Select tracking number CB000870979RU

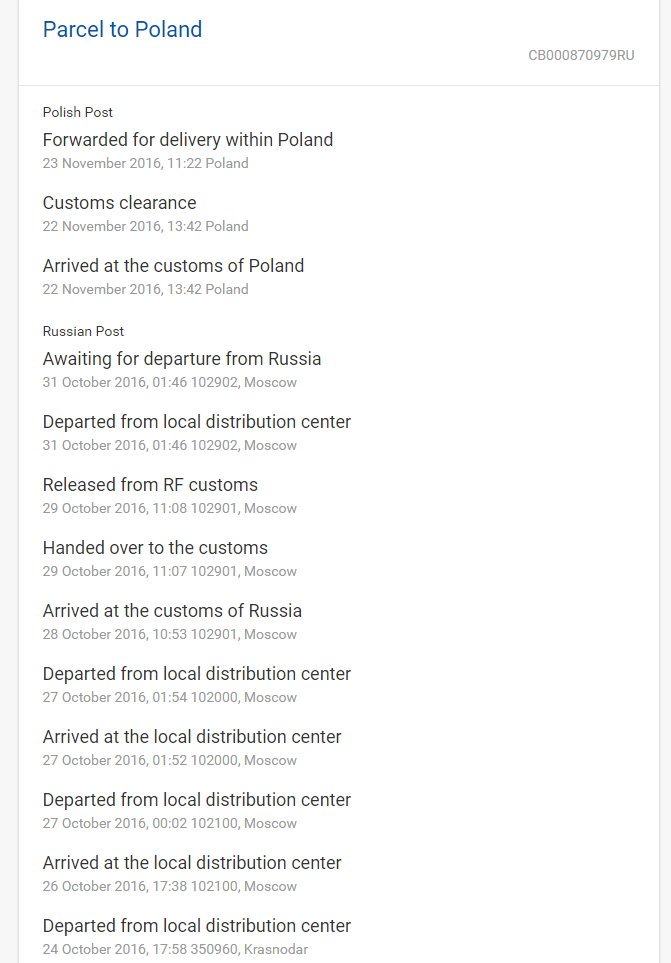click(581, 56)
